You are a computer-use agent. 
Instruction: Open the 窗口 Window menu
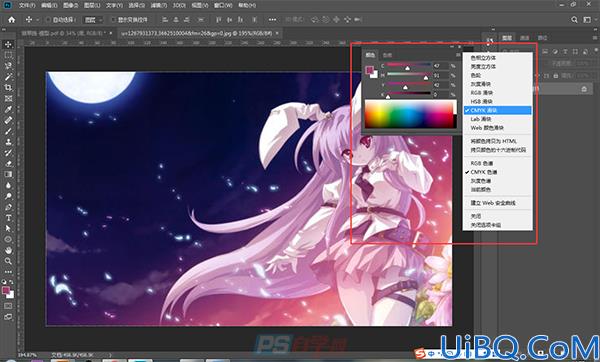223,5
